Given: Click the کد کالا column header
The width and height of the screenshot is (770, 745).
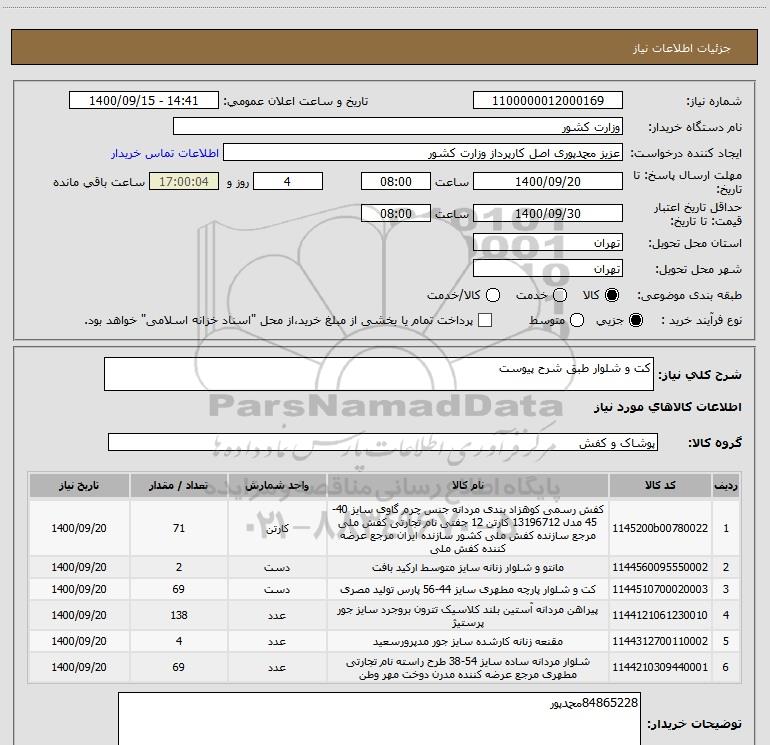Looking at the screenshot, I should coord(660,485).
